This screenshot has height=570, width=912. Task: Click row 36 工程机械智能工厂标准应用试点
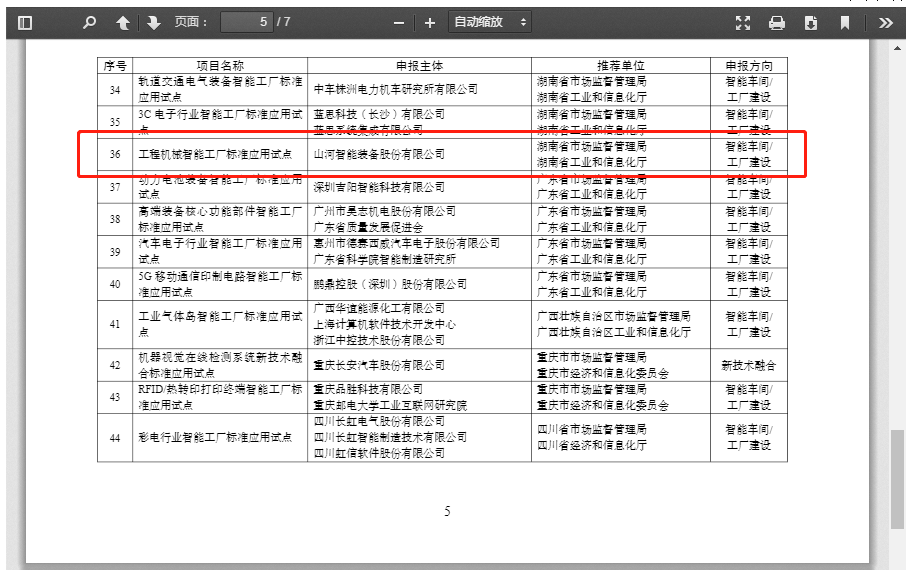click(215, 154)
